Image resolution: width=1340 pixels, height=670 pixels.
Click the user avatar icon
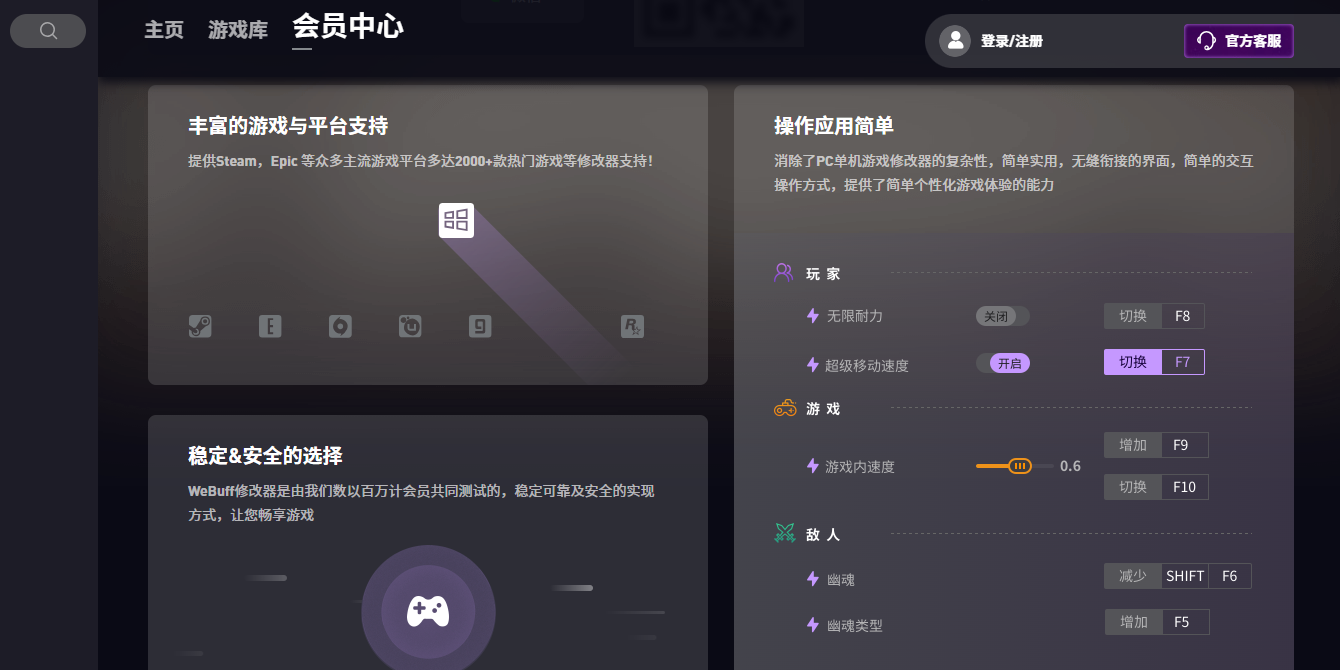coord(955,41)
